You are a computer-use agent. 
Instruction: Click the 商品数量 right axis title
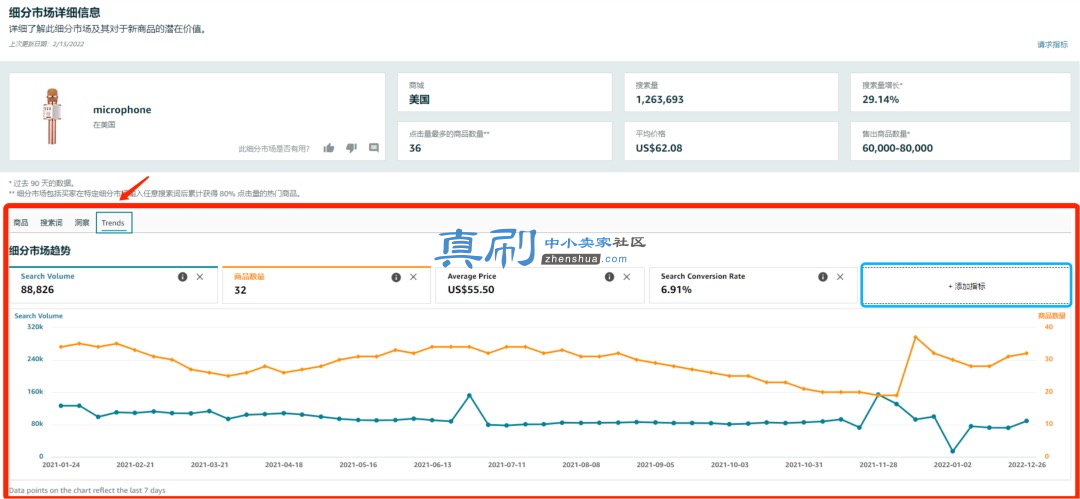coord(1051,316)
